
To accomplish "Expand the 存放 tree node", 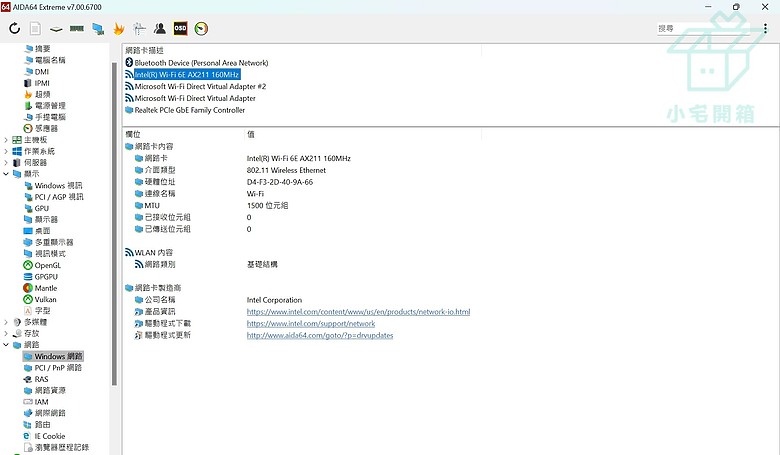I will pos(5,334).
